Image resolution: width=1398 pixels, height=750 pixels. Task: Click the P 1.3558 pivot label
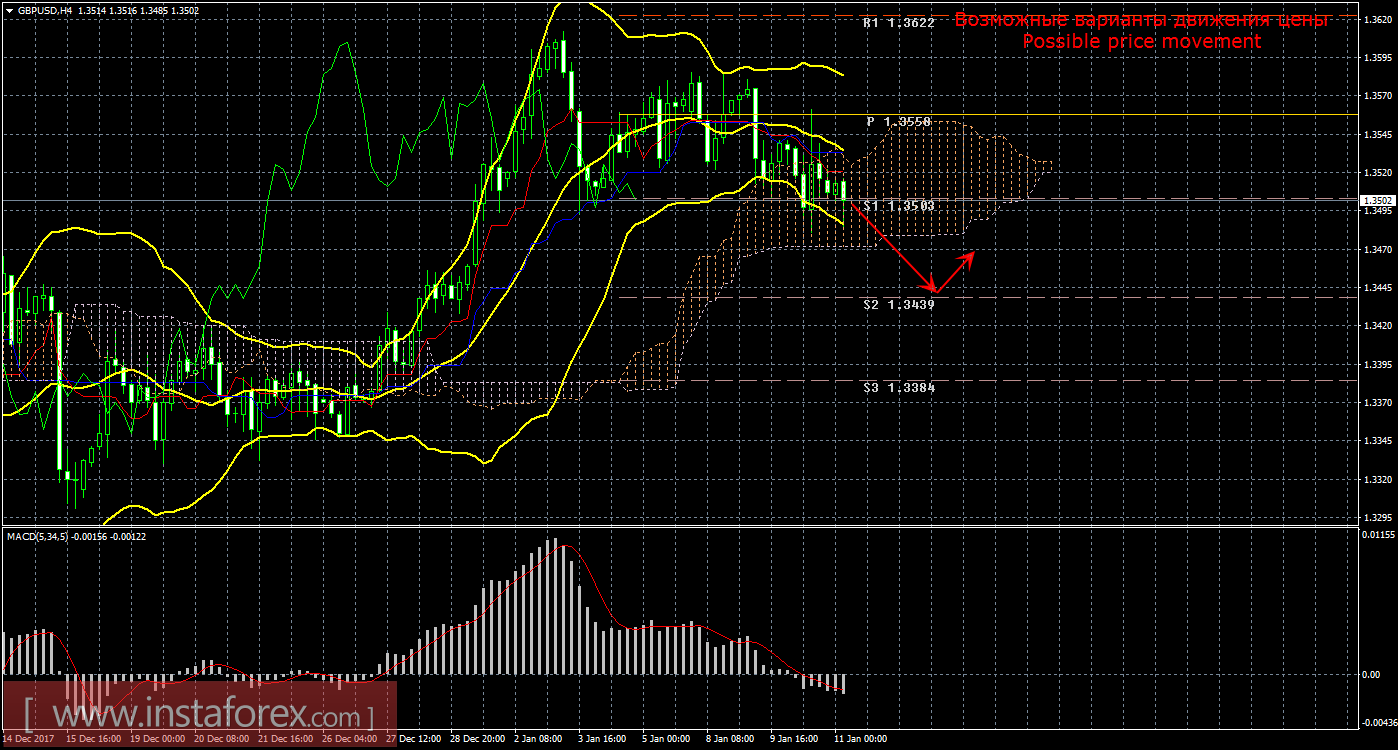click(x=899, y=121)
